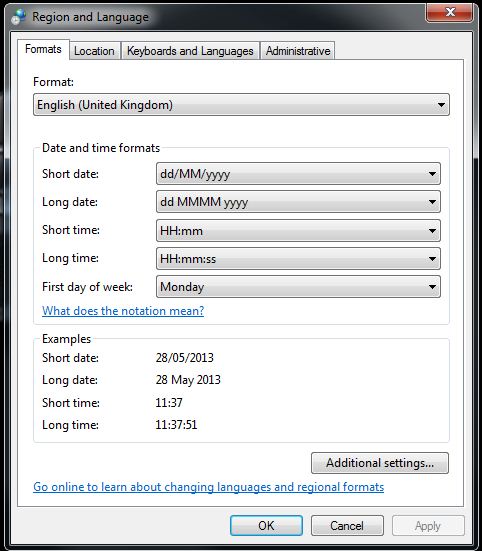Change the First day of week dropdown
The width and height of the screenshot is (482, 551).
298,287
